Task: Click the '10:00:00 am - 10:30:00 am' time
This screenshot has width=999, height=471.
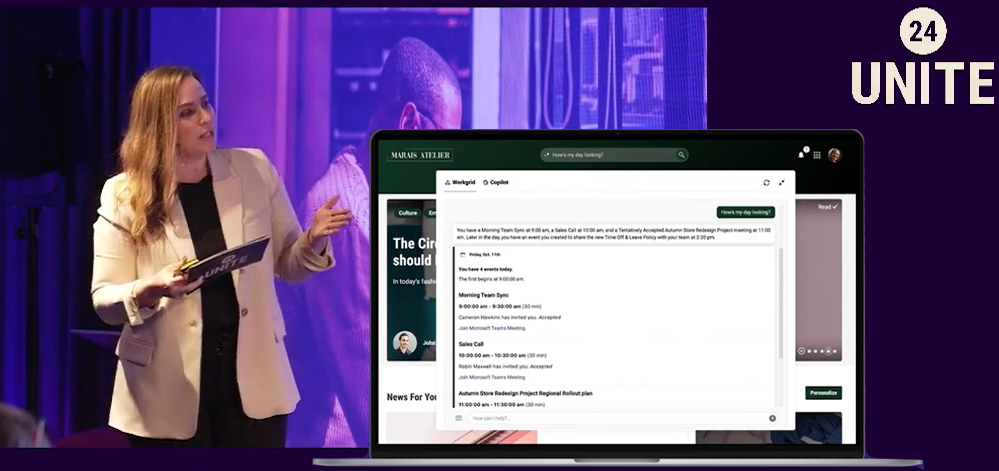Action: tap(492, 355)
